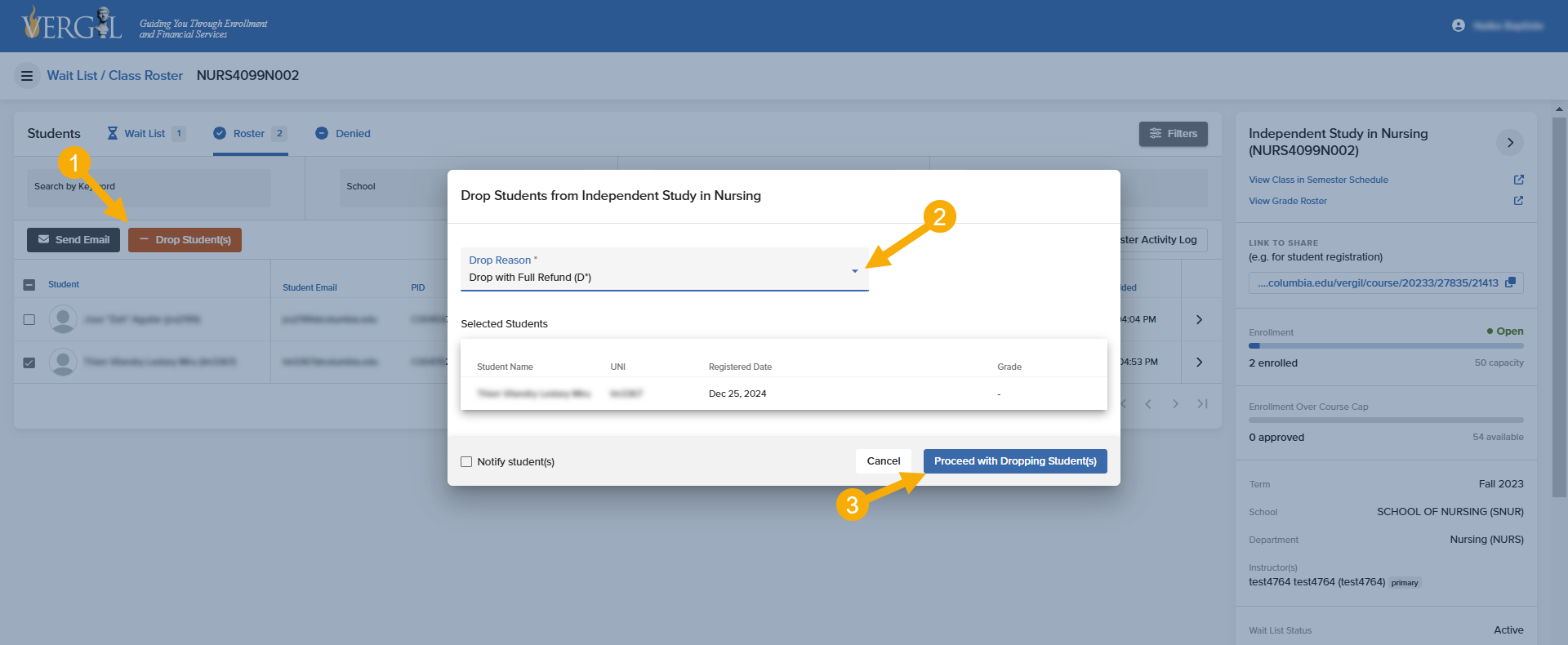Copy the share link icon
The width and height of the screenshot is (1568, 645).
click(x=1510, y=282)
